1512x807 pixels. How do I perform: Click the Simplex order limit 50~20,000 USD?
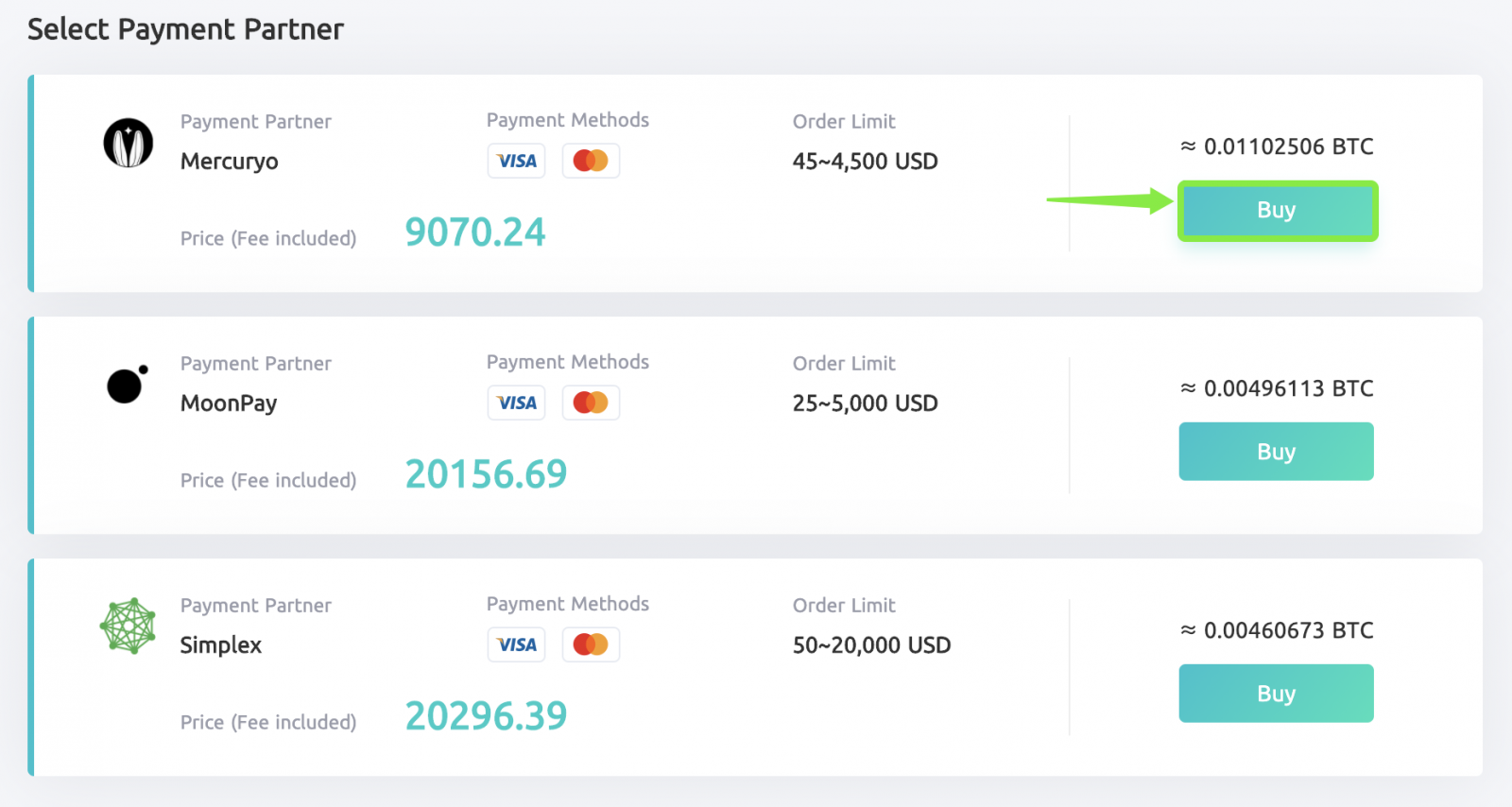870,644
